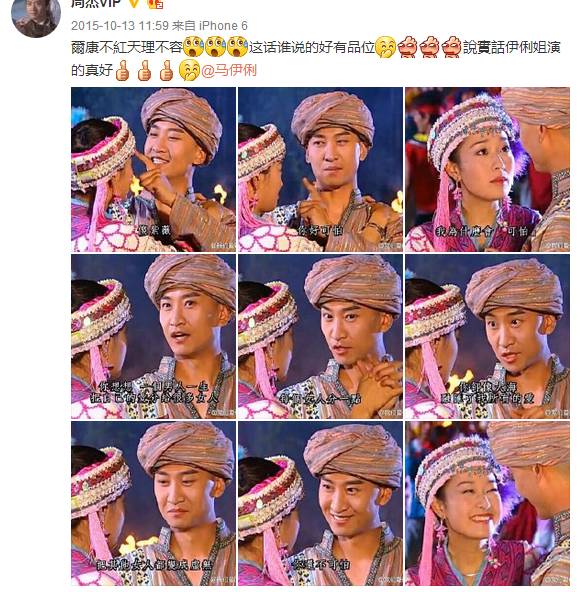Click the iPhone 6 source link

point(223,26)
